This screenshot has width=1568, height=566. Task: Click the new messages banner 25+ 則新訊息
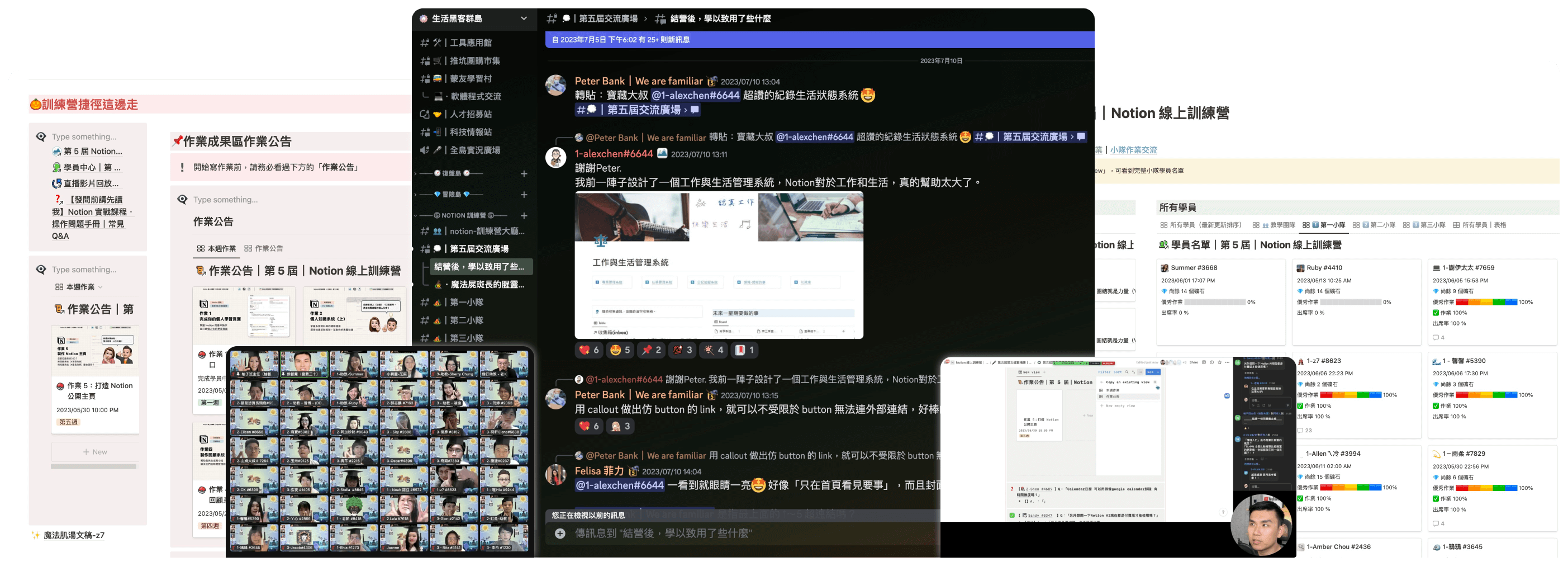[819, 40]
